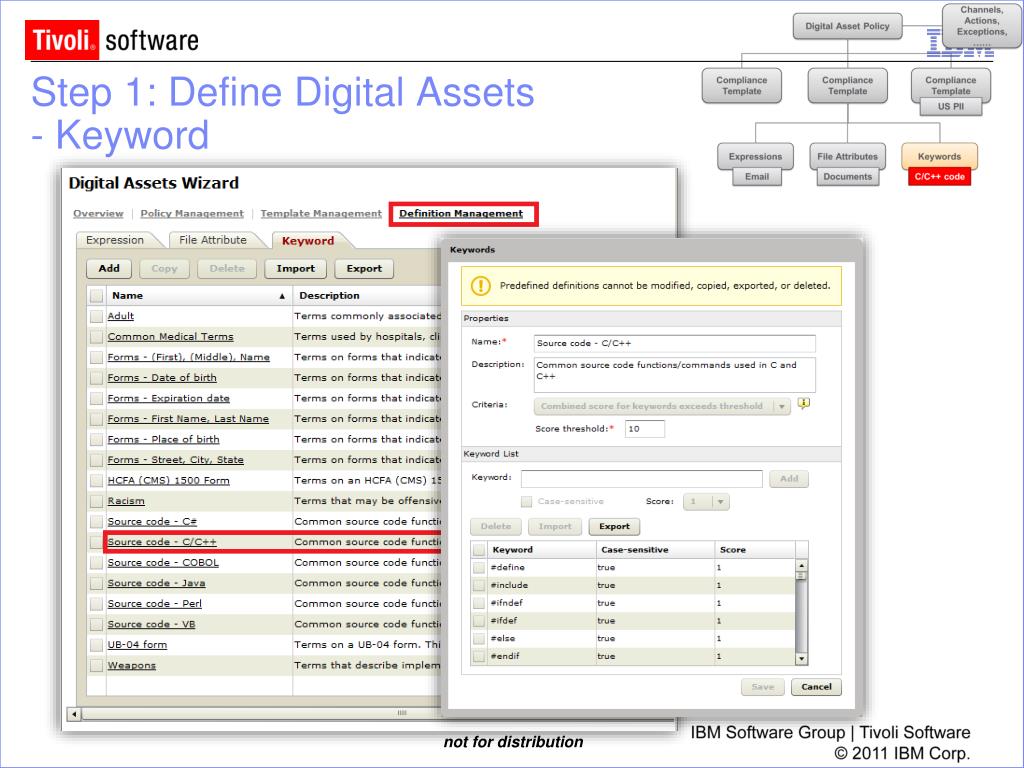Click the Name input field
Image resolution: width=1024 pixels, height=768 pixels.
tap(675, 344)
